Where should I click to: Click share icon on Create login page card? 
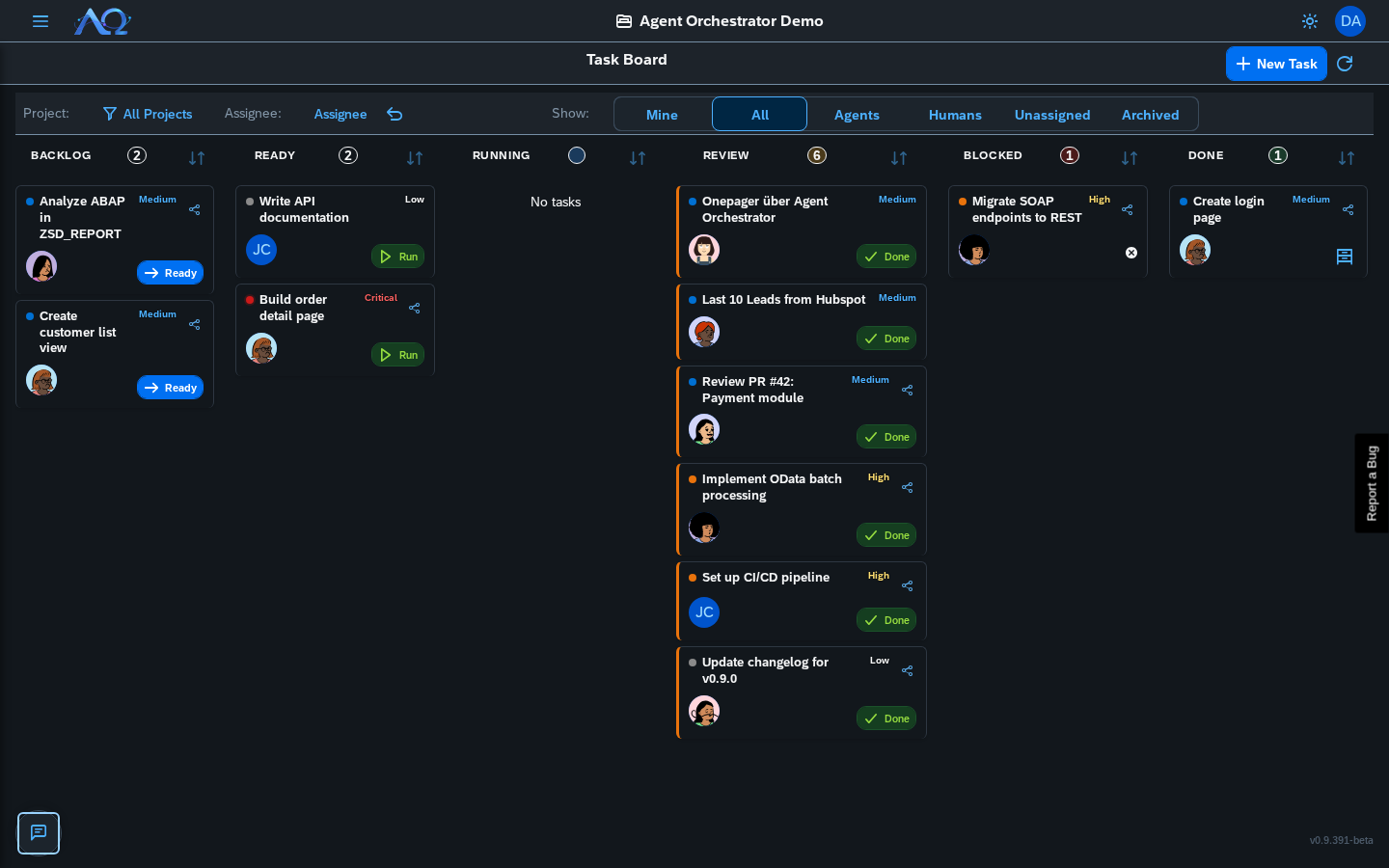1348,209
